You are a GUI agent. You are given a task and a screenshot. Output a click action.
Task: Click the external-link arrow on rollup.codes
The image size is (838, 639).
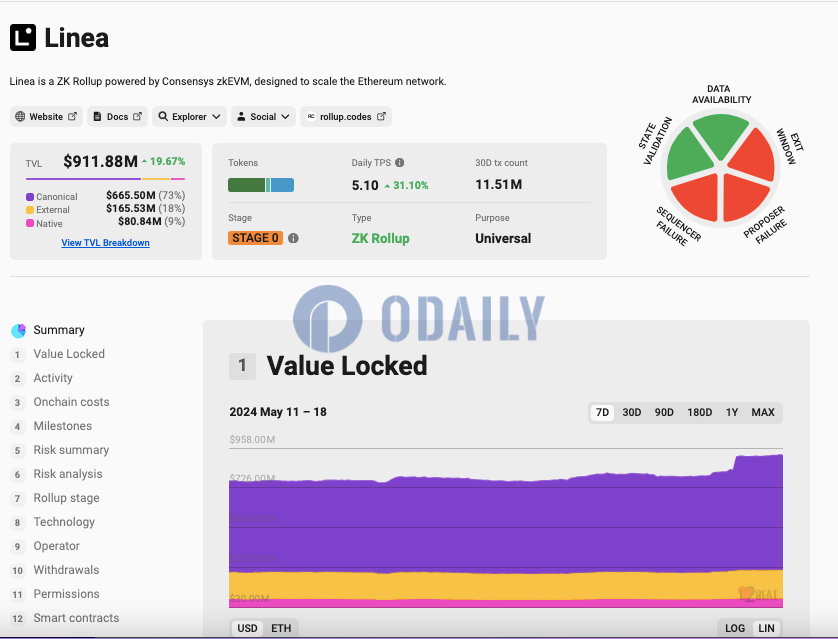click(x=381, y=116)
